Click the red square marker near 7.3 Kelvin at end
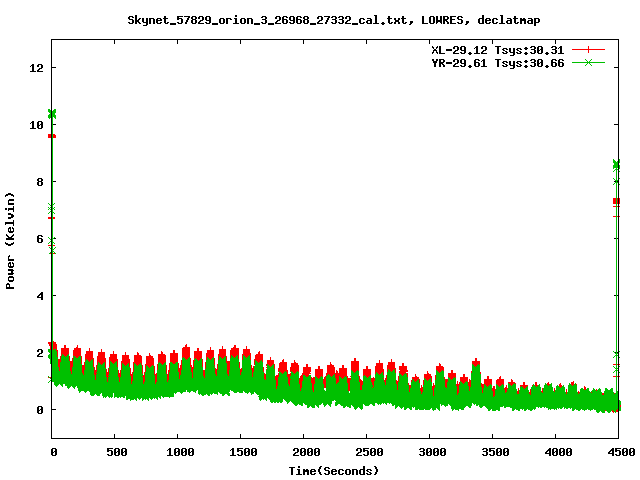This screenshot has height=480, width=640. pos(616,201)
